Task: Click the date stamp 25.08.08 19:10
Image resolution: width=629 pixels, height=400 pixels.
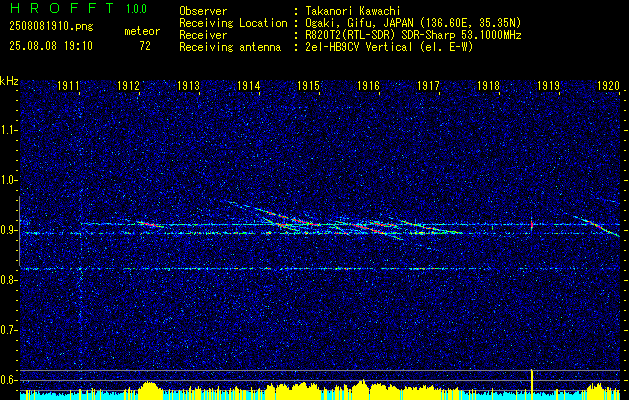Action: coord(51,46)
